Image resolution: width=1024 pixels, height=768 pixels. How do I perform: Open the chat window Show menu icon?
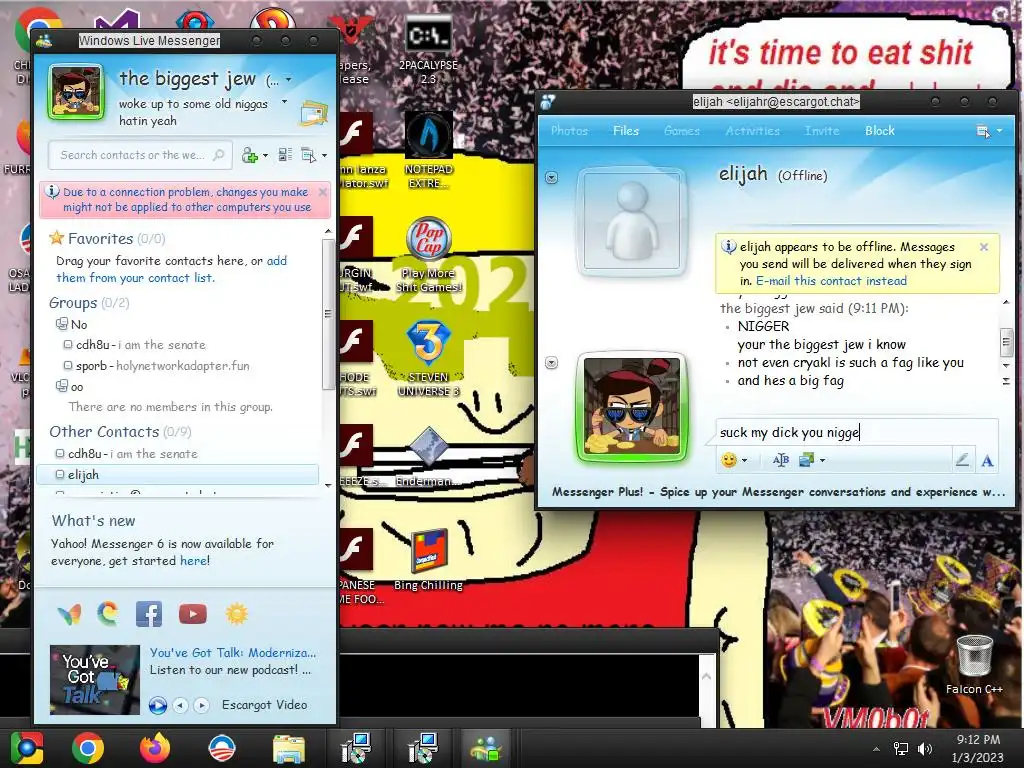click(x=983, y=131)
